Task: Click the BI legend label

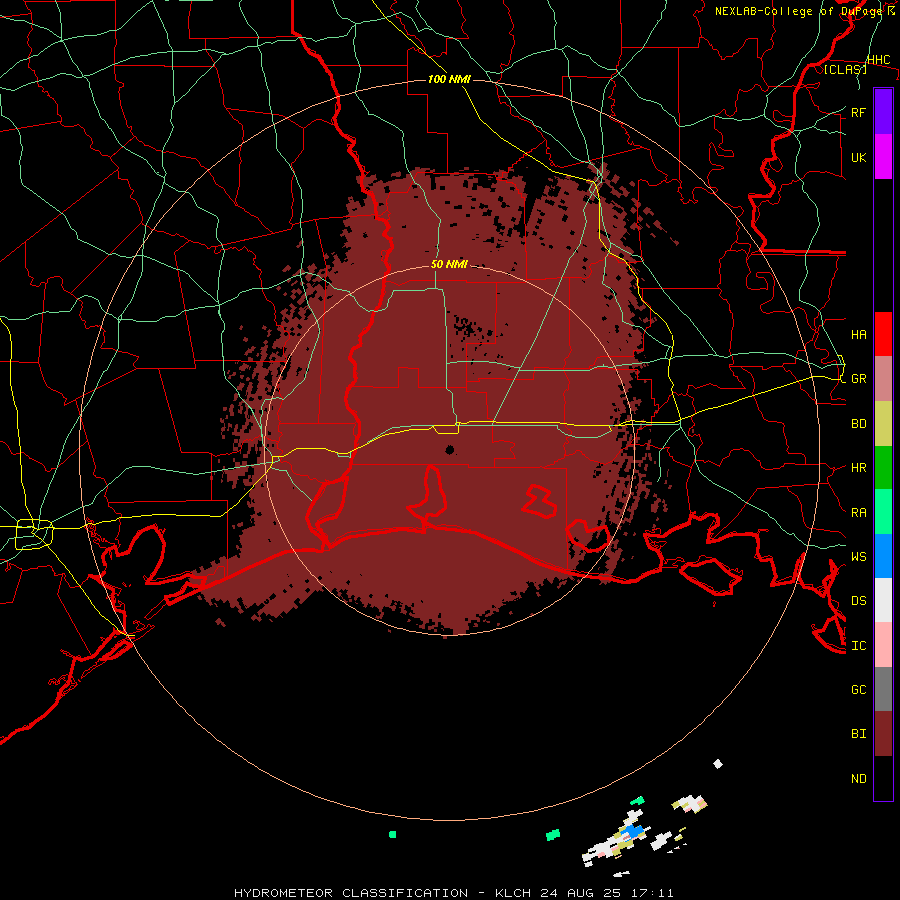Action: pos(859,734)
